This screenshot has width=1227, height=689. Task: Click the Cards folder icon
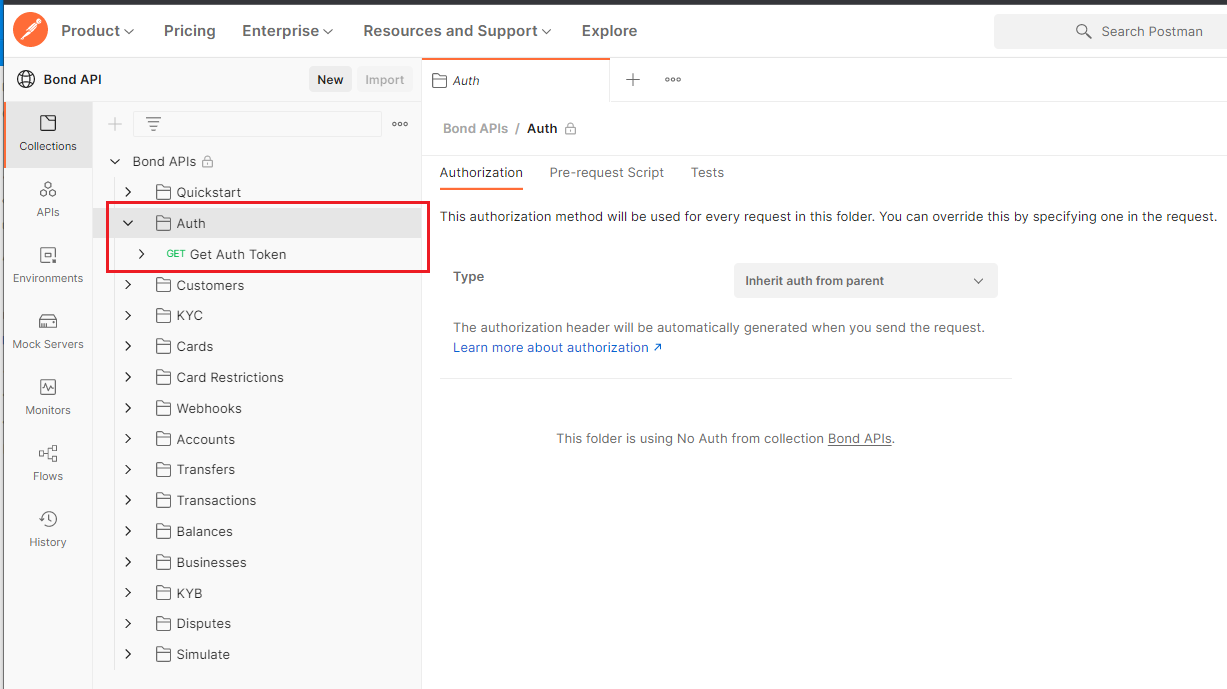[163, 346]
